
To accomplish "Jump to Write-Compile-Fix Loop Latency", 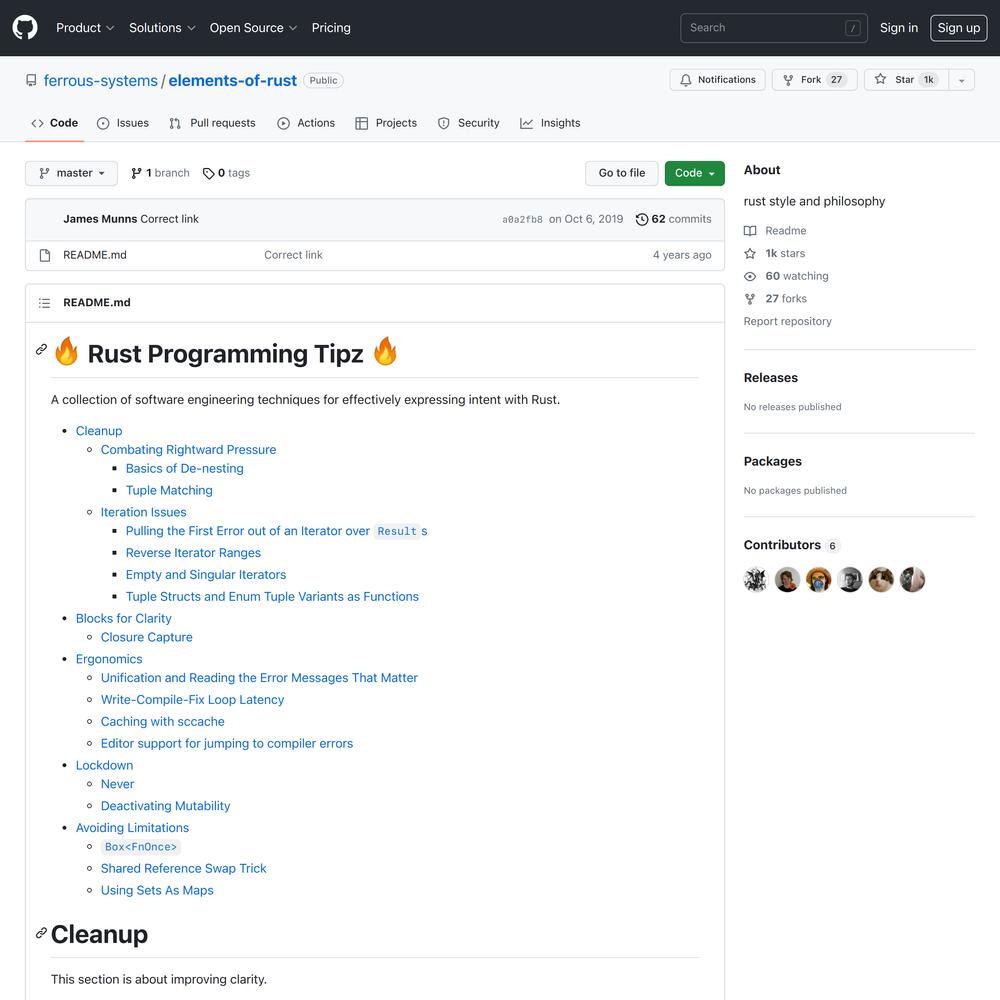I will 193,700.
